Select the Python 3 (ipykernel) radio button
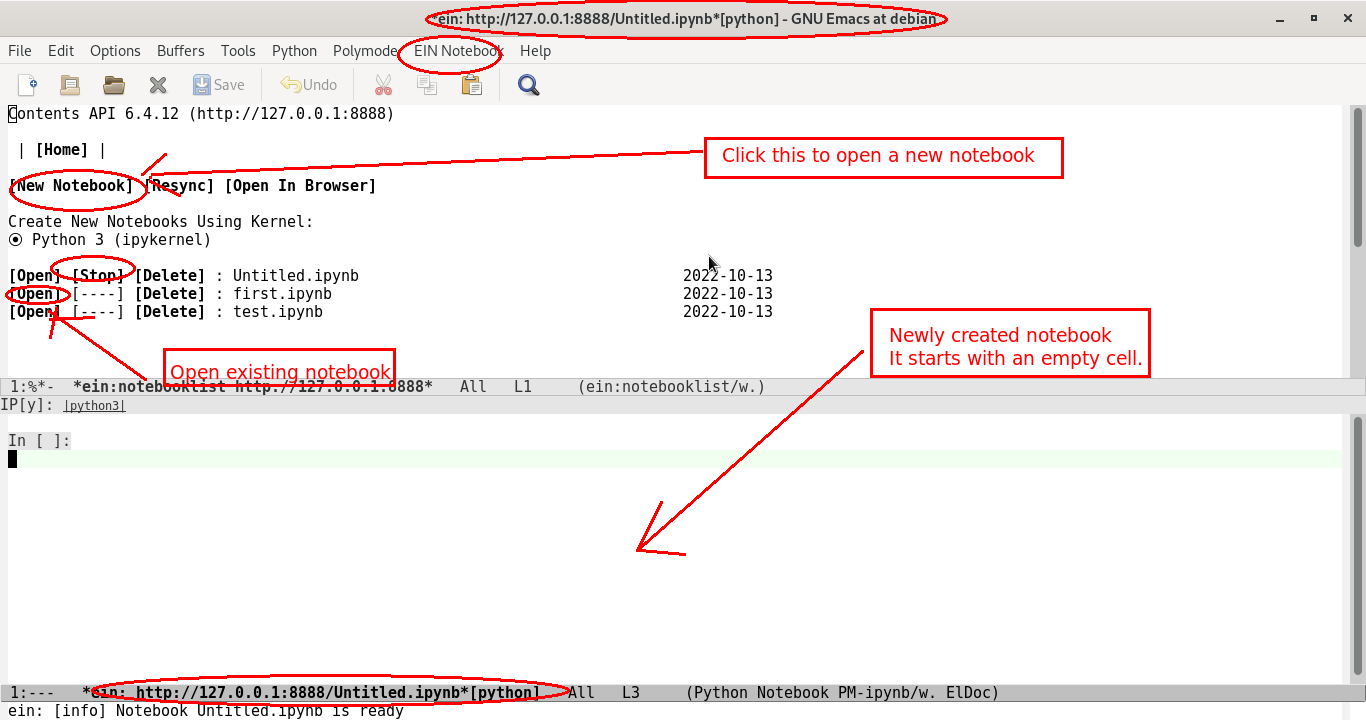 click(15, 240)
